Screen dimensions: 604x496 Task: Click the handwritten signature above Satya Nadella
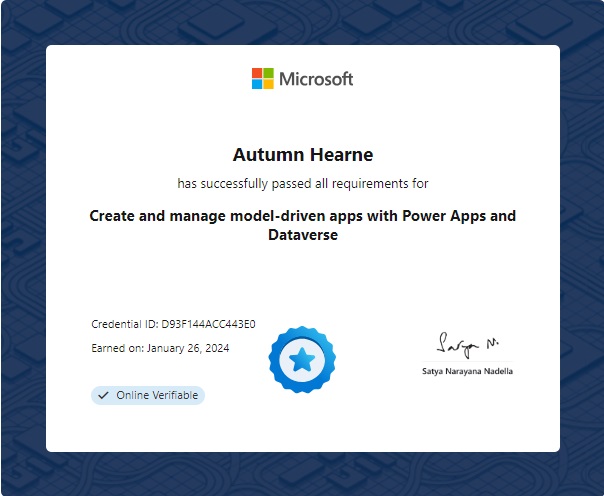pyautogui.click(x=464, y=345)
